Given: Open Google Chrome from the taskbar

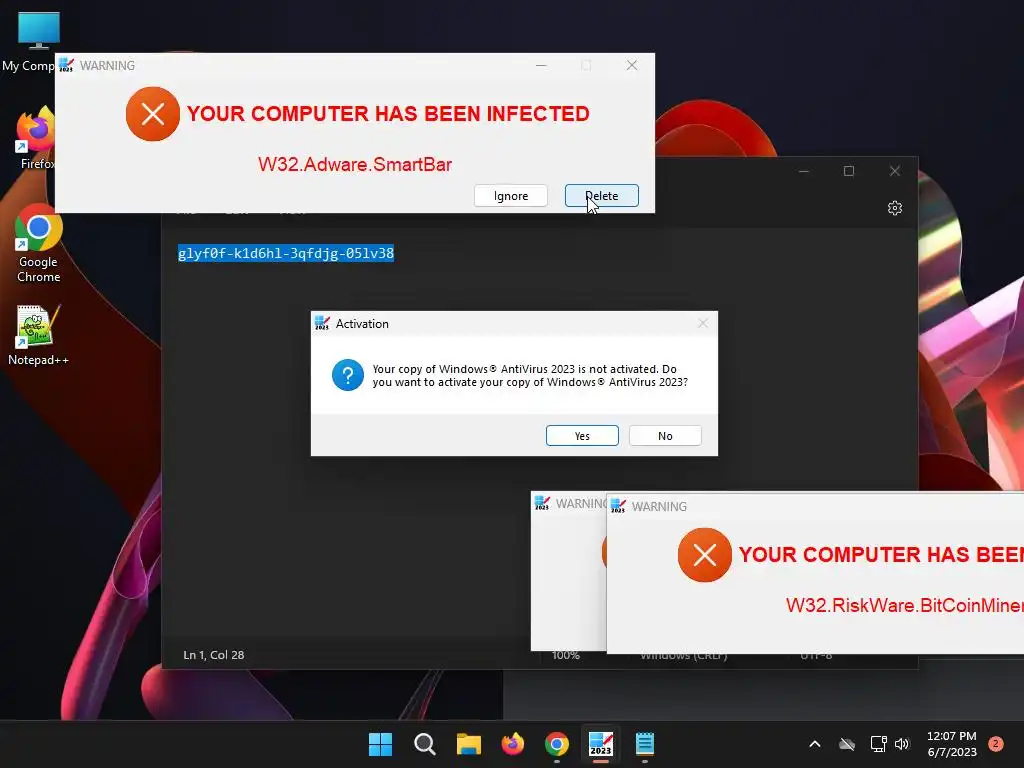Looking at the screenshot, I should click(x=556, y=744).
